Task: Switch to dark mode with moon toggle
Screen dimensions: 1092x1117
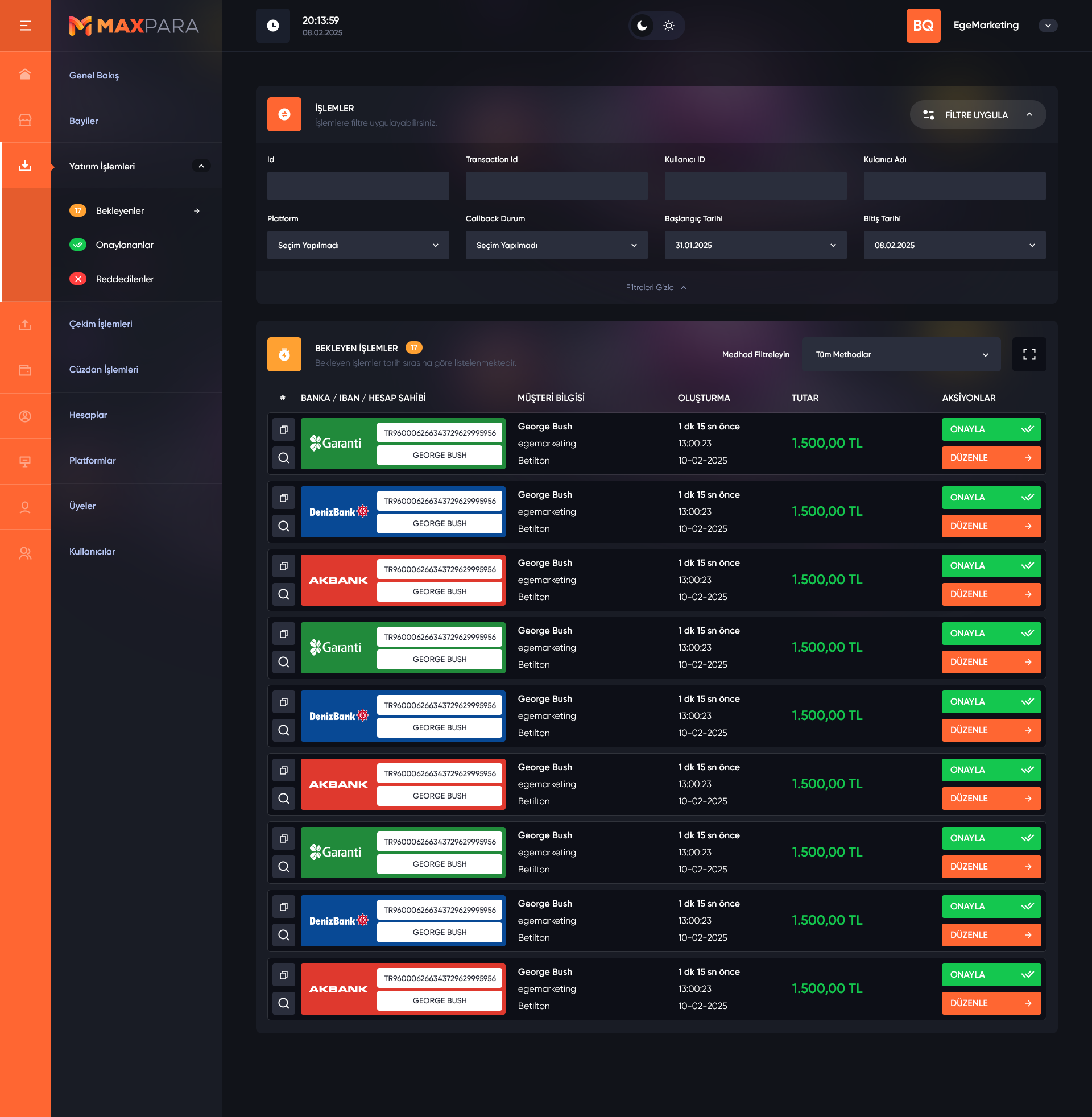Action: coord(642,25)
